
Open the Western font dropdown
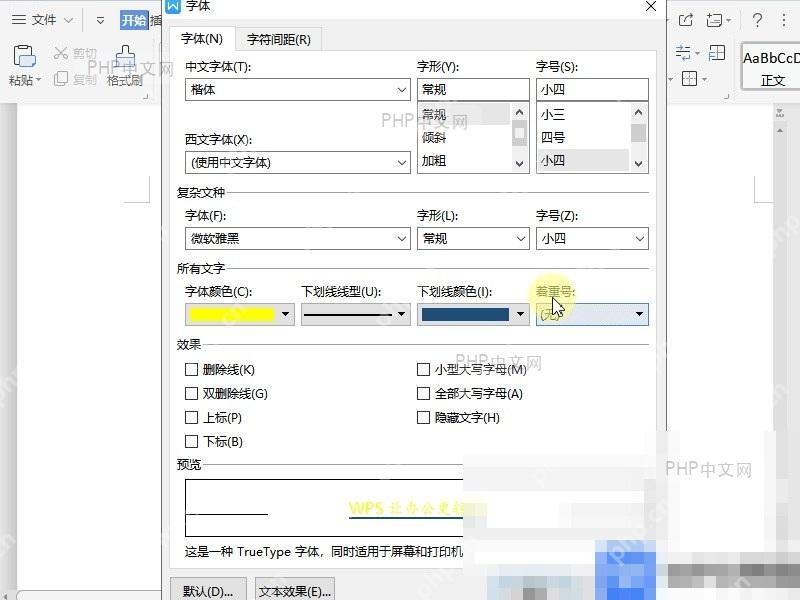298,163
